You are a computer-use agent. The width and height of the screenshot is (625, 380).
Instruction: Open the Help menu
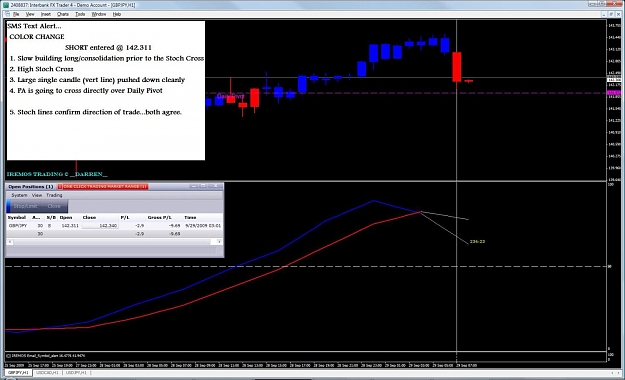[116, 14]
